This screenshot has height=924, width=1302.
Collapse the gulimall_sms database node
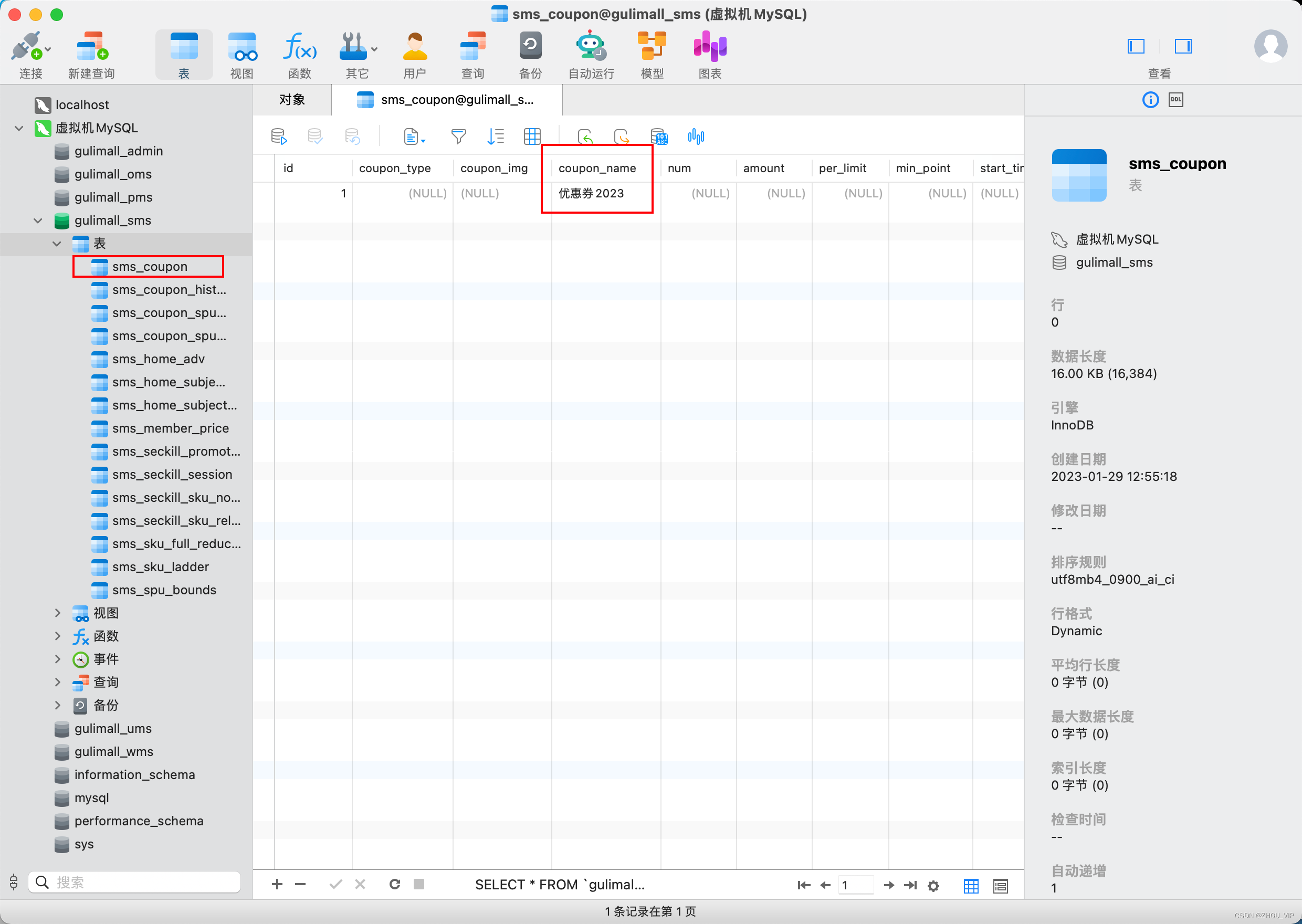(38, 220)
